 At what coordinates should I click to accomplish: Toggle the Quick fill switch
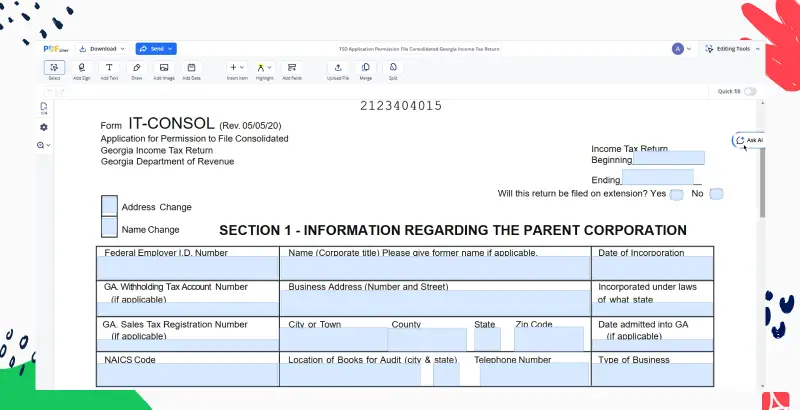(750, 91)
